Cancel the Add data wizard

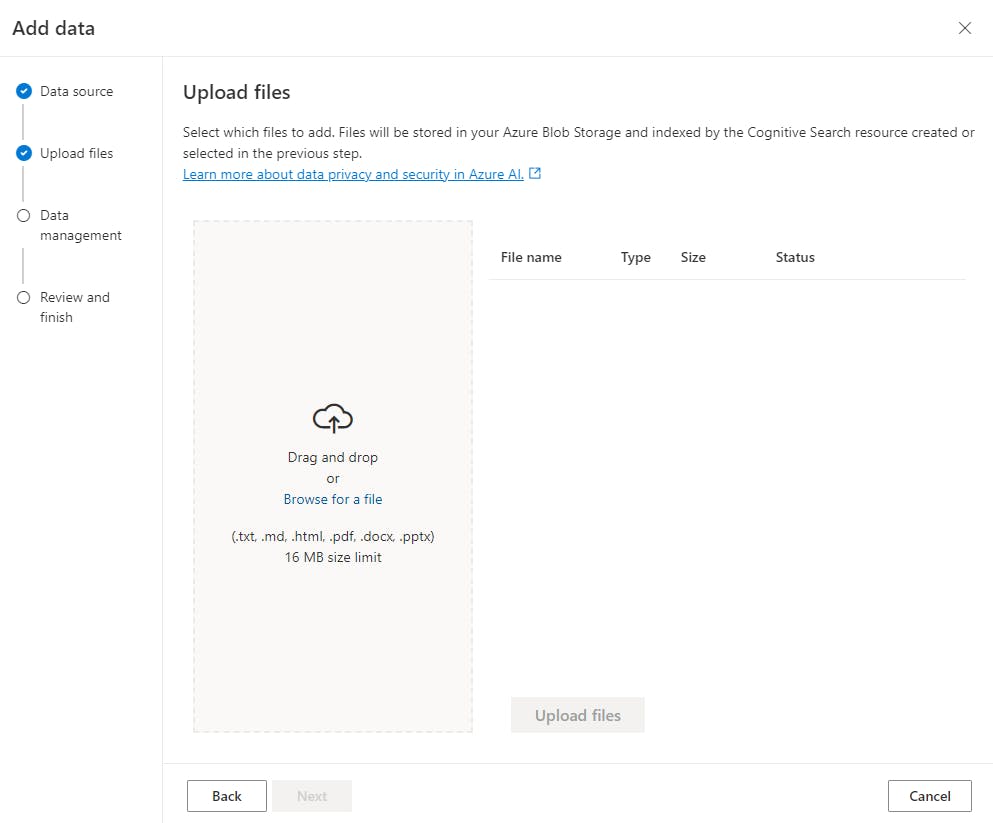[x=929, y=796]
